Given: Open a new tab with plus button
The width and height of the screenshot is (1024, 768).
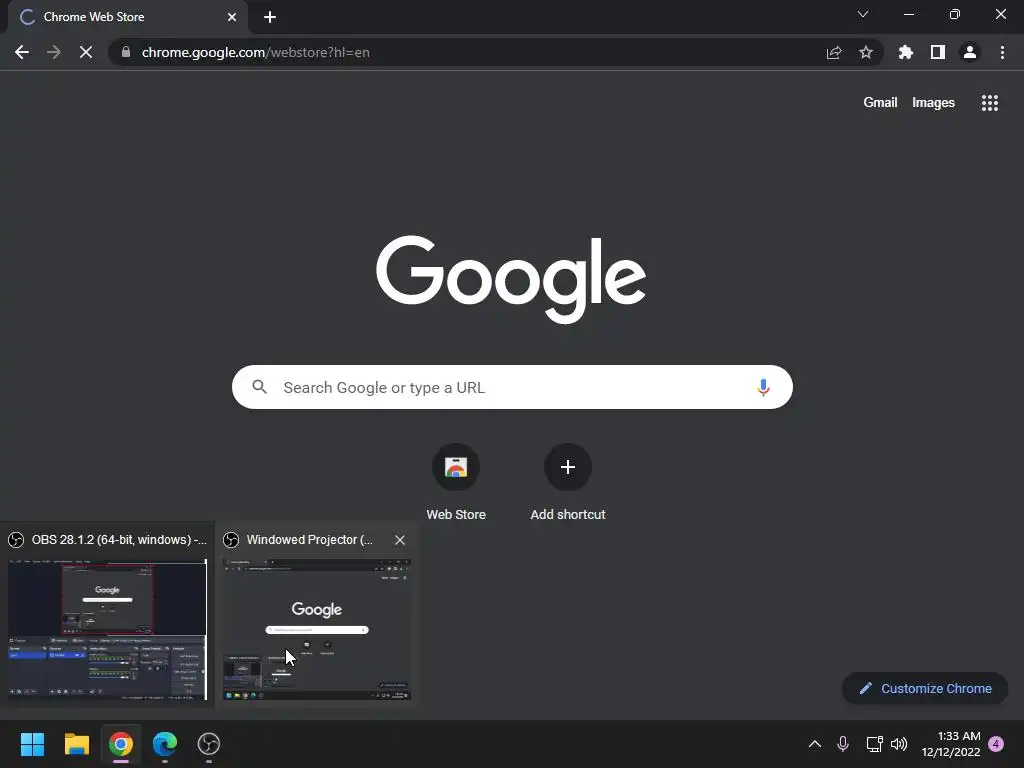Looking at the screenshot, I should click(270, 17).
